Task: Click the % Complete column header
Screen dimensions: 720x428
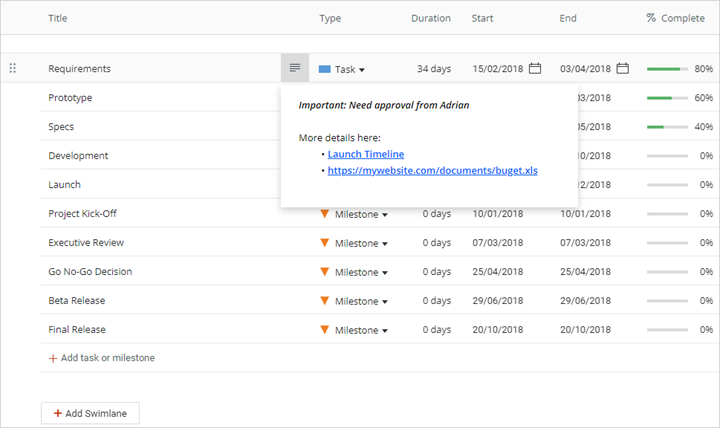Action: 674,18
